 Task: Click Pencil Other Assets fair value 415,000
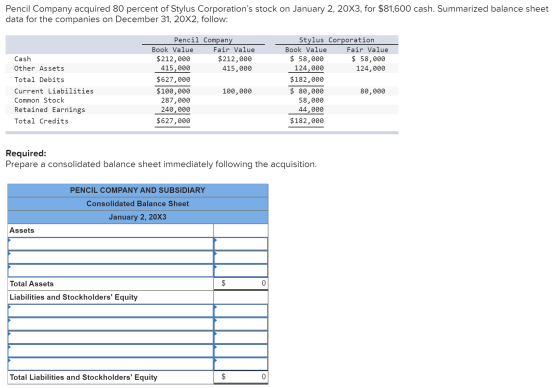(x=237, y=69)
